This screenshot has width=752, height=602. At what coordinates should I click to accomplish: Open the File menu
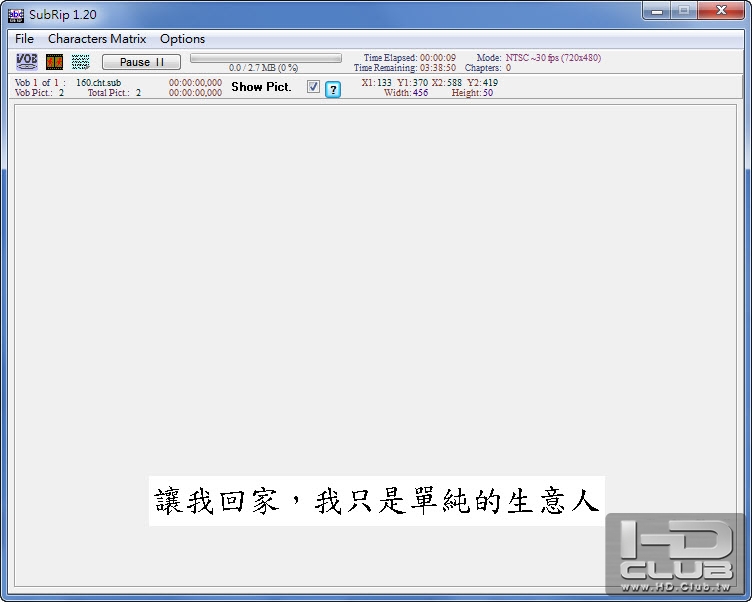coord(24,39)
